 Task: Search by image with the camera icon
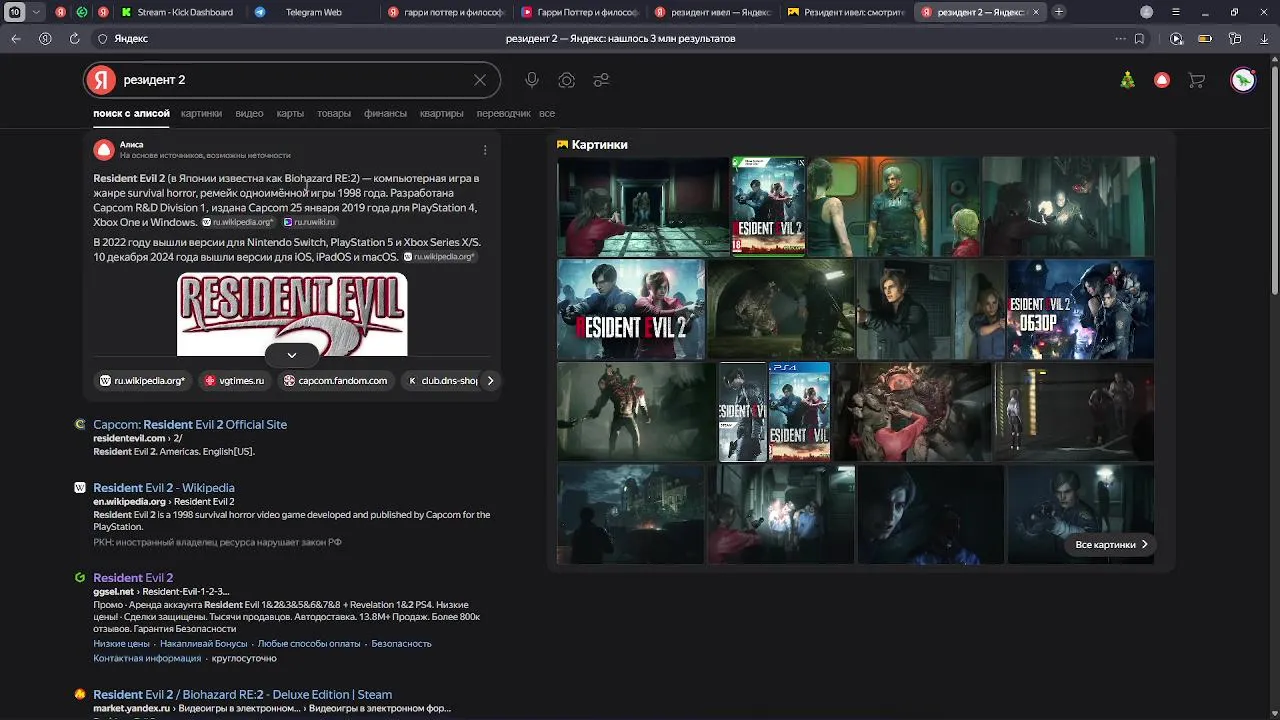[567, 80]
